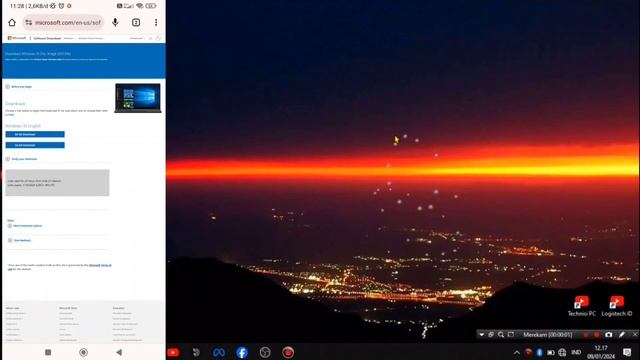Switch the IND input language indicator

click(576, 352)
